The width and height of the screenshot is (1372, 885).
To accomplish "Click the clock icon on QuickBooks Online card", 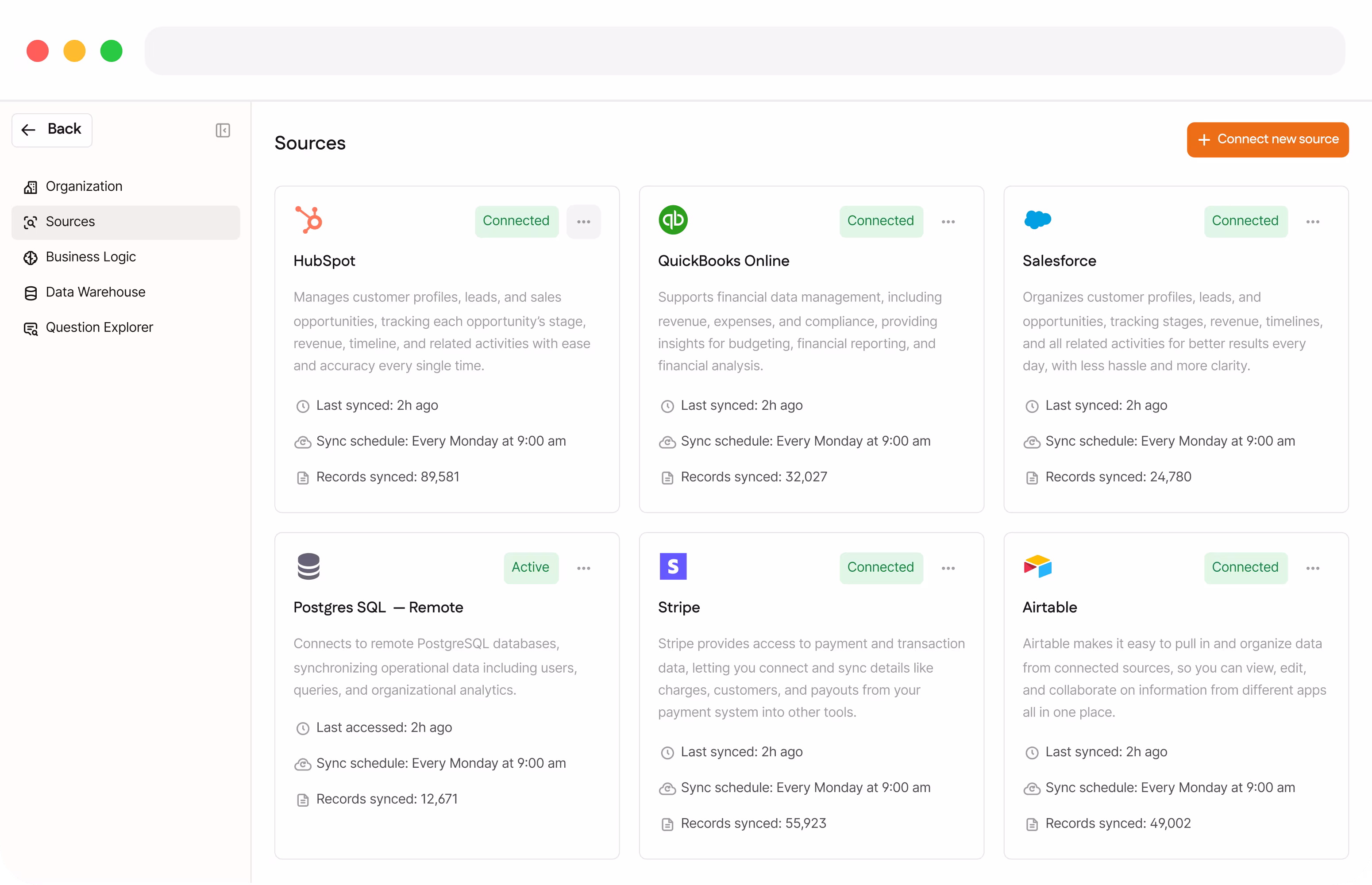I will tap(667, 406).
